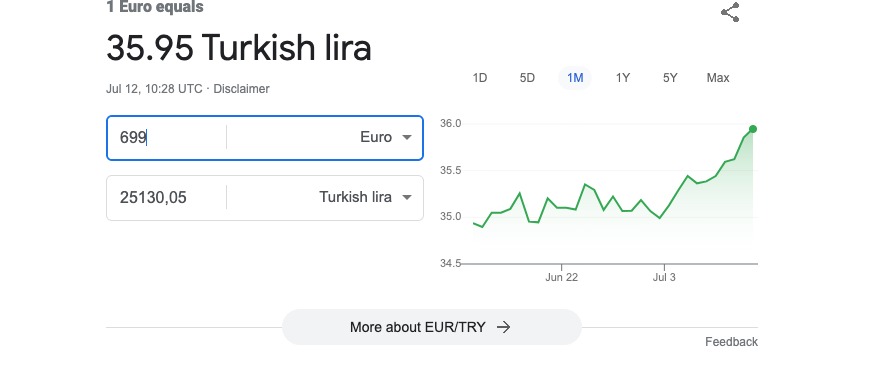
Task: Focus the 25130,05 lira amount field
Action: coord(167,197)
